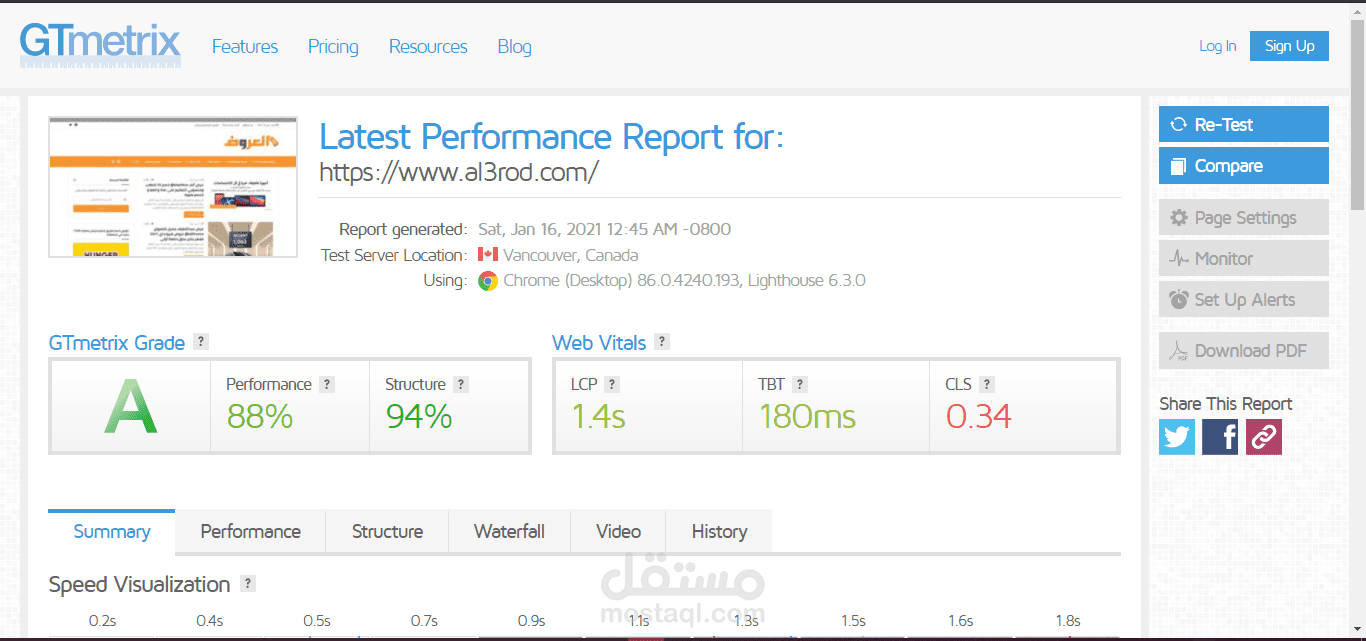Share report via Facebook icon

[x=1220, y=437]
